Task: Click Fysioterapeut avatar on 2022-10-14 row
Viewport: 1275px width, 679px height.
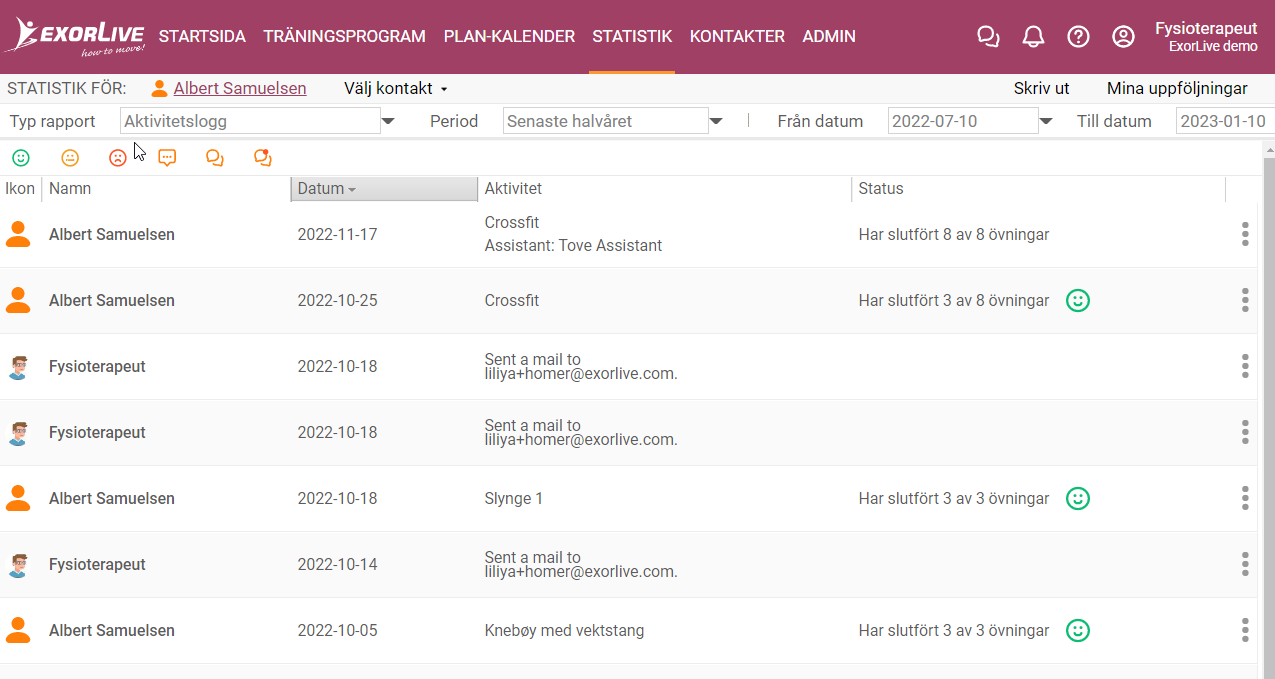Action: (x=18, y=565)
